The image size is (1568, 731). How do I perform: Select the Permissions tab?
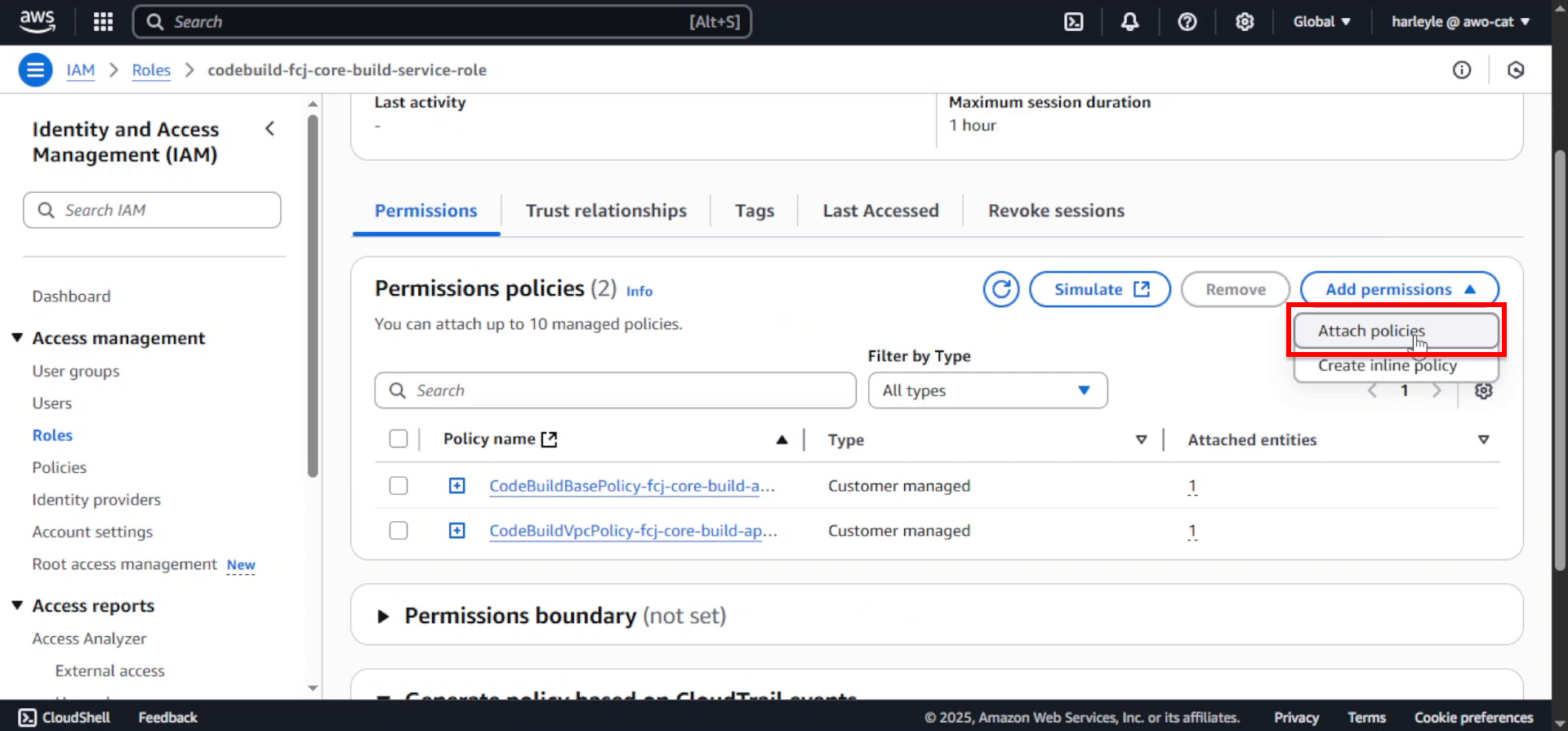[426, 211]
